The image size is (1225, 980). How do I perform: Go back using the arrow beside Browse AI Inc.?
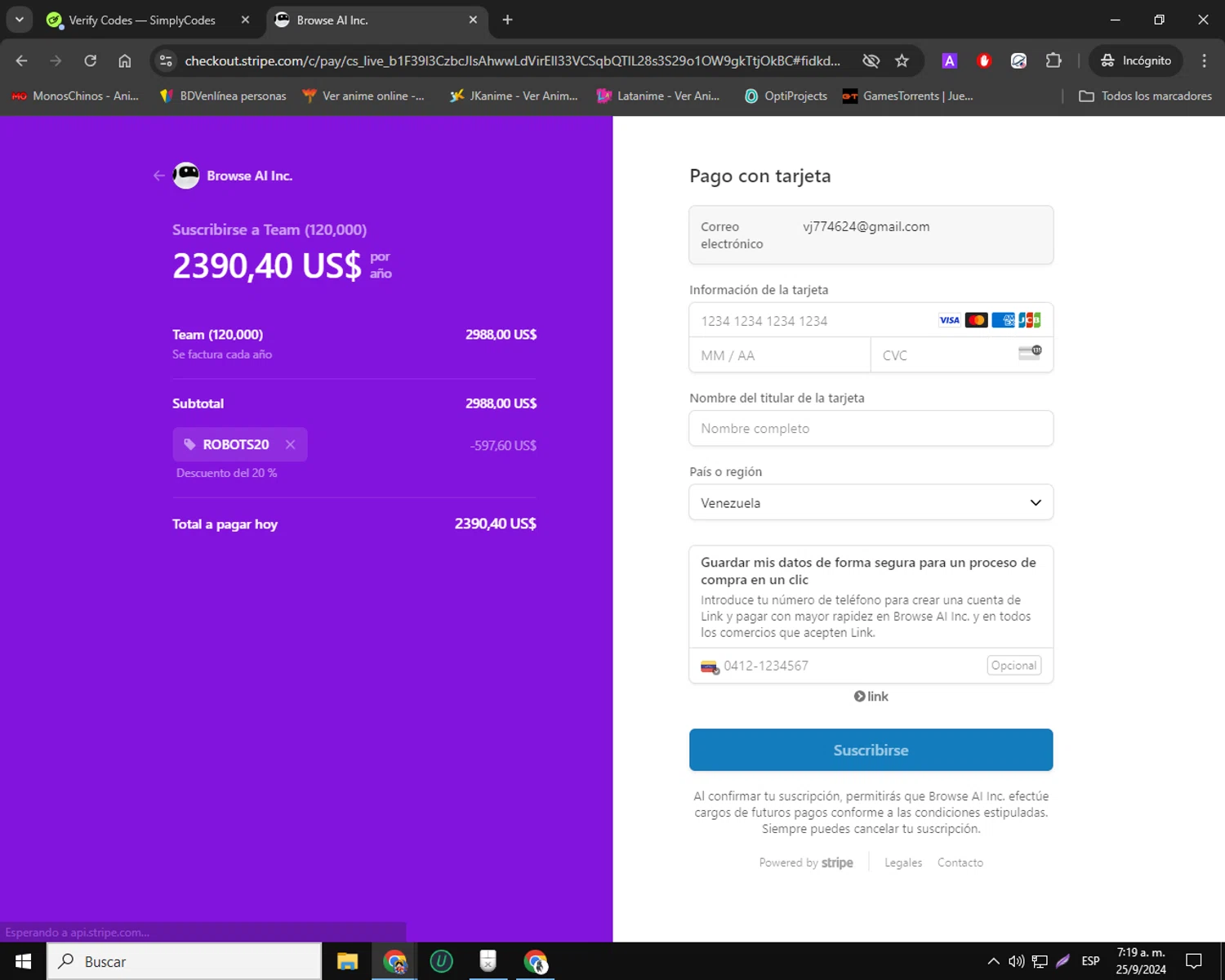(x=158, y=176)
